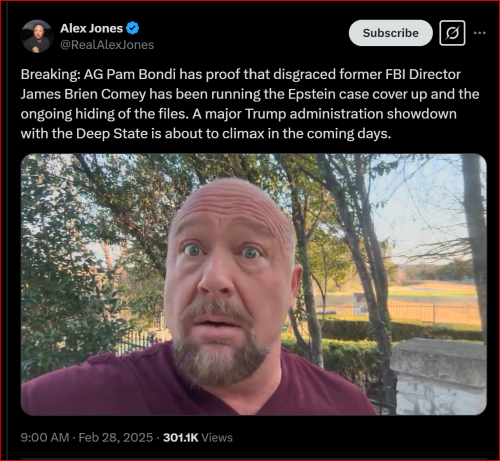Image resolution: width=500 pixels, height=461 pixels.
Task: Click the Feb 28, 2025 date
Action: pyautogui.click(x=116, y=437)
